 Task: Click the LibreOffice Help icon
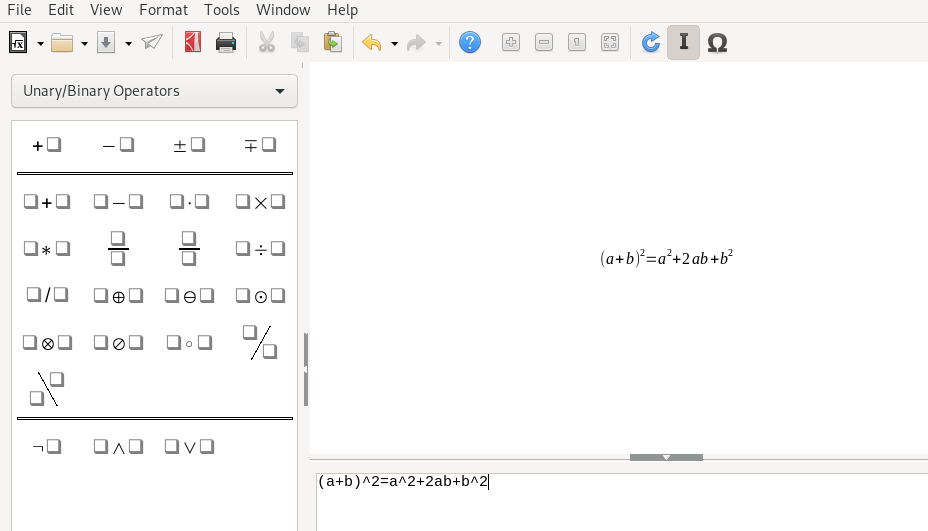pyautogui.click(x=470, y=42)
